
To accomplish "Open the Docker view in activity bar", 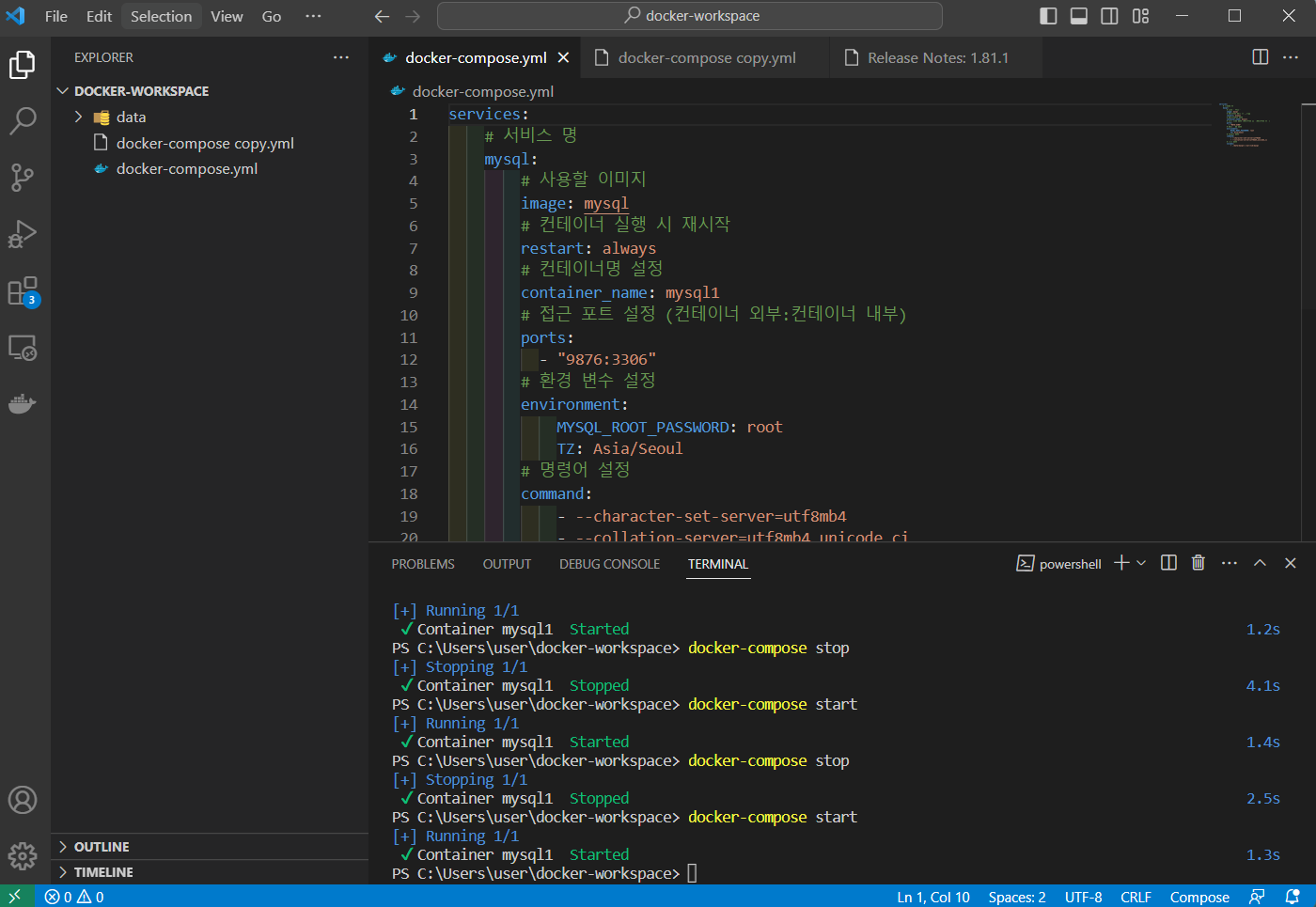I will point(23,404).
